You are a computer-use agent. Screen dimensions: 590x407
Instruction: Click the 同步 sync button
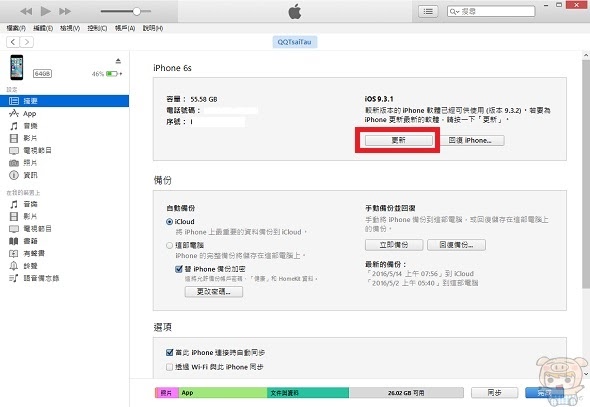(494, 393)
